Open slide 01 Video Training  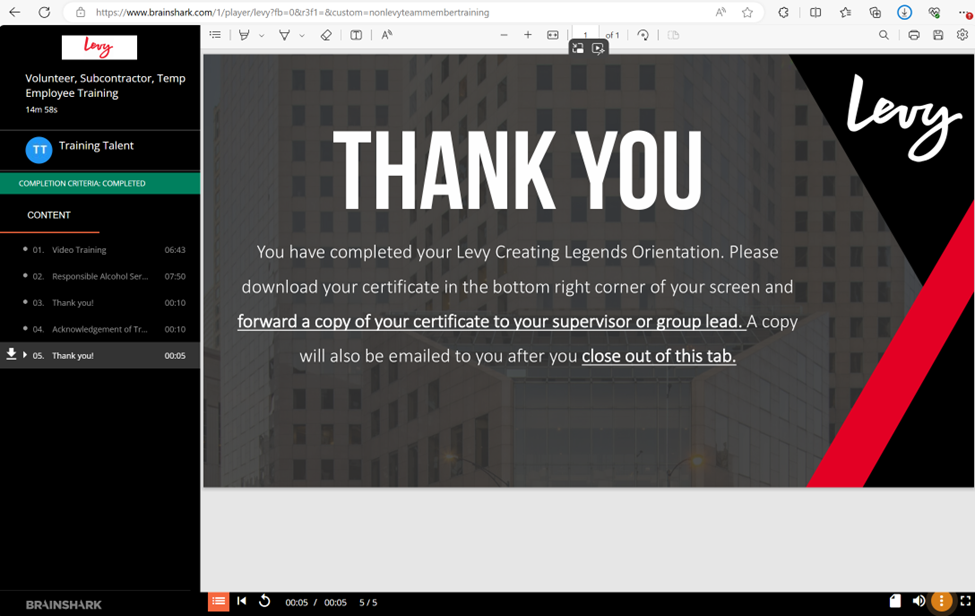click(x=80, y=250)
